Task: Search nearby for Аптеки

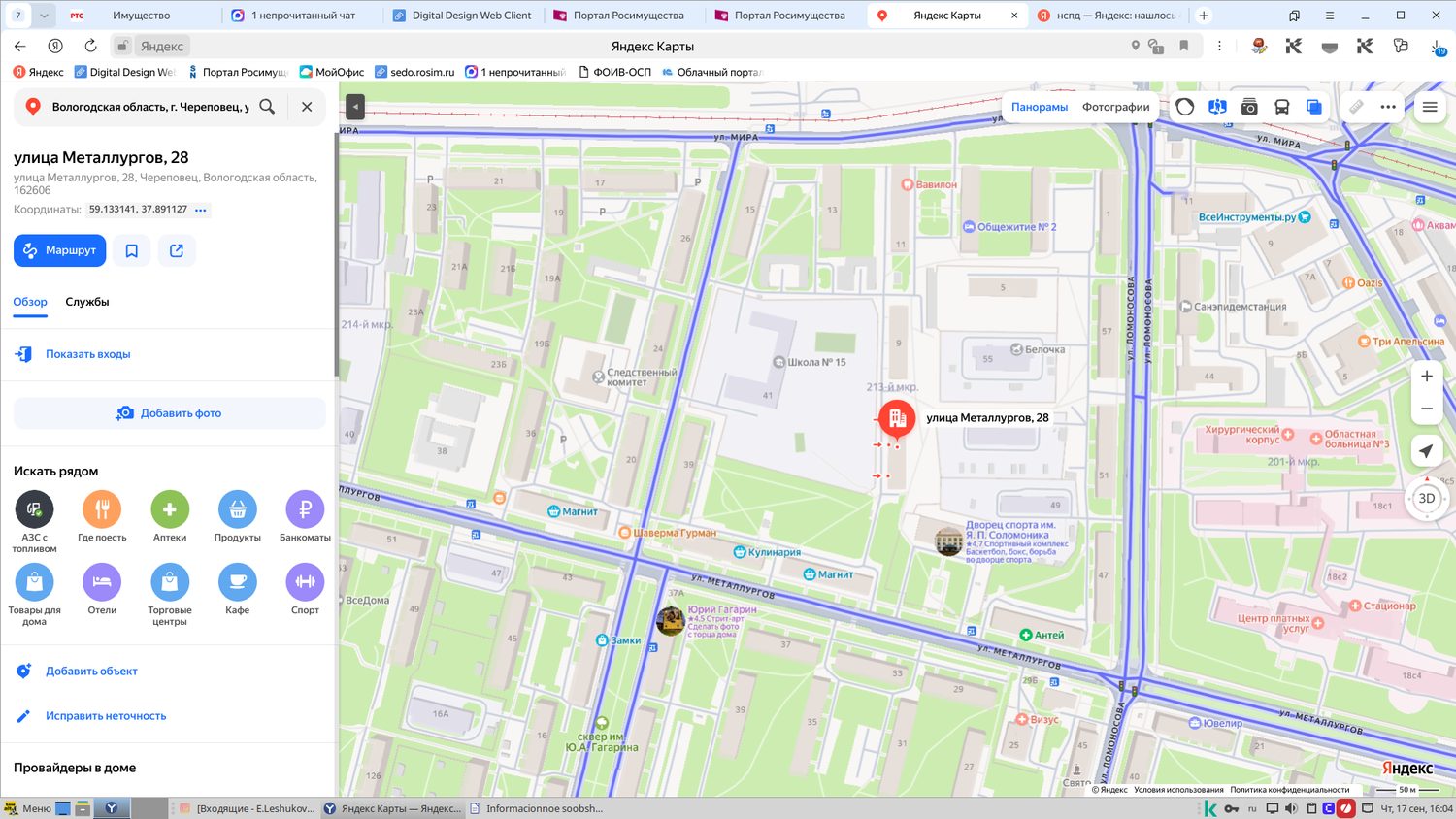Action: (x=170, y=517)
